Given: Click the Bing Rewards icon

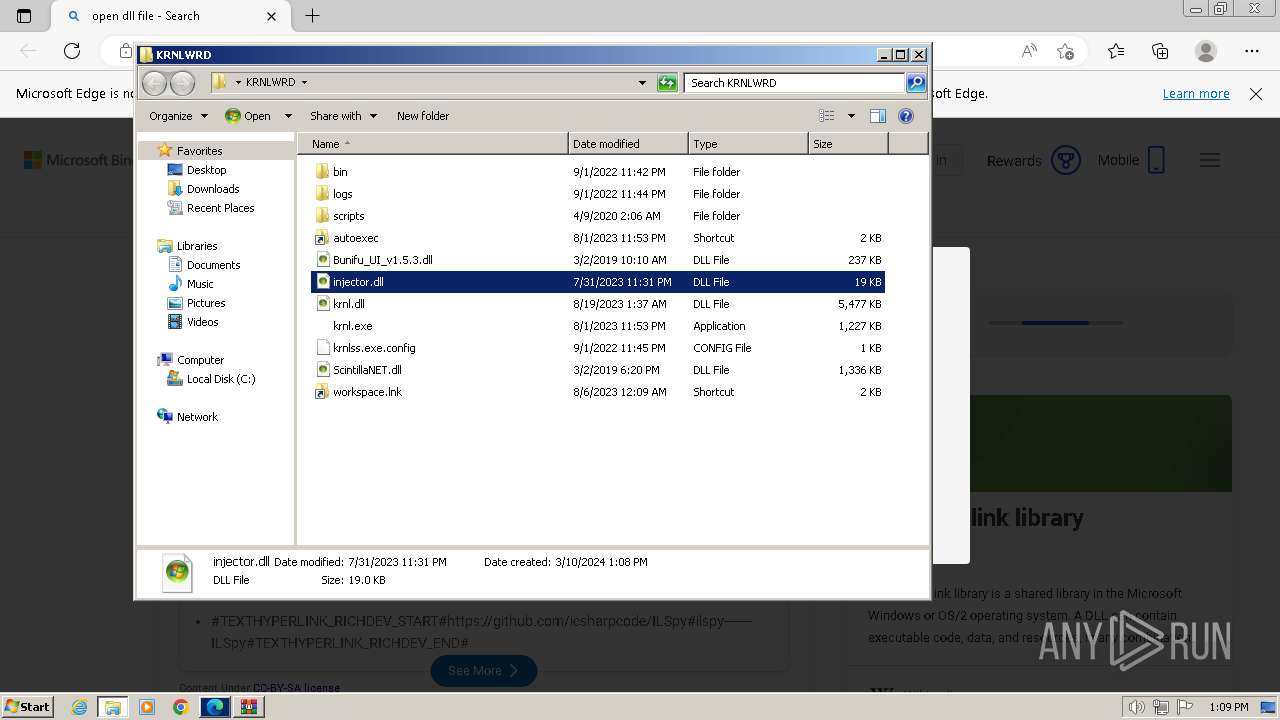Looking at the screenshot, I should (1066, 160).
